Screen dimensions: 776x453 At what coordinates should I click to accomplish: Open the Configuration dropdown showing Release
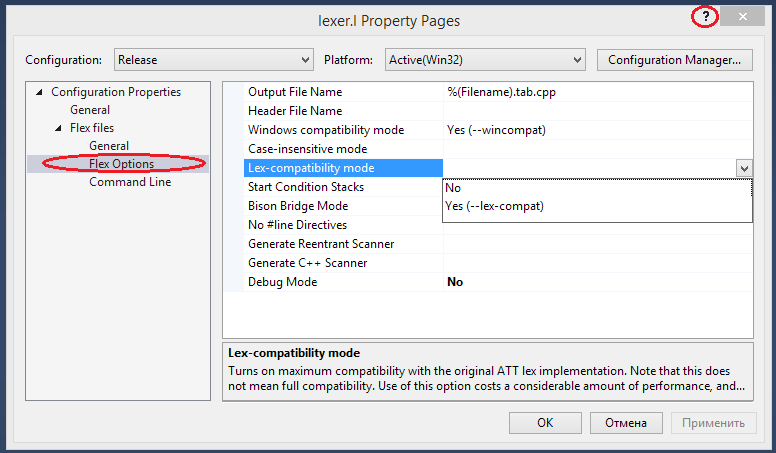(213, 60)
